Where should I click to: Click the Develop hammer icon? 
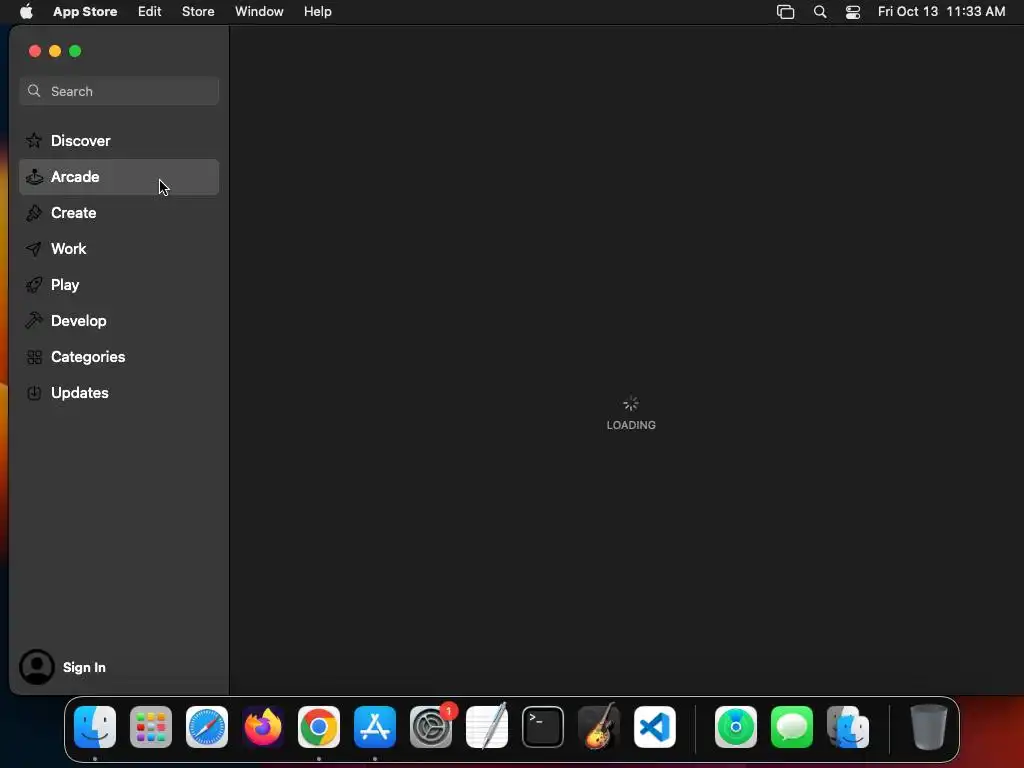click(34, 321)
